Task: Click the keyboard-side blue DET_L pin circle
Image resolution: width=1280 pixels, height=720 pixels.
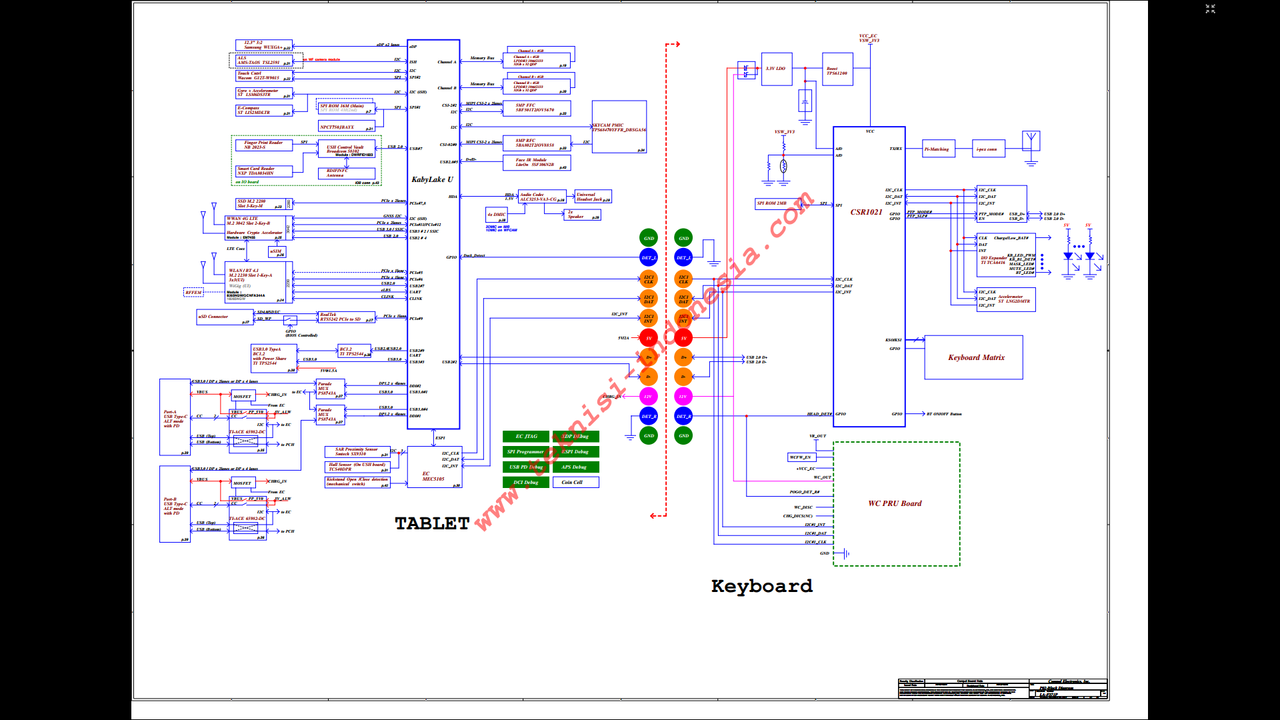Action: [x=684, y=258]
